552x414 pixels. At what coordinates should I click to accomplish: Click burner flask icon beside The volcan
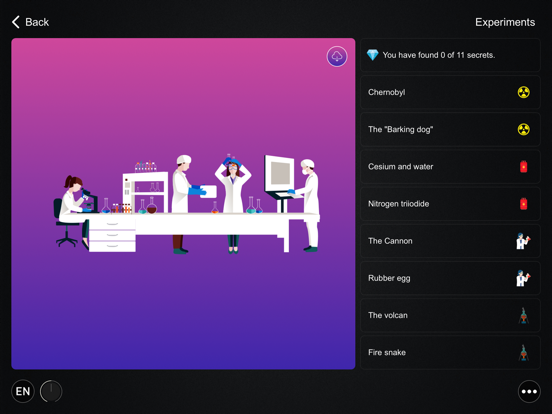(x=524, y=315)
